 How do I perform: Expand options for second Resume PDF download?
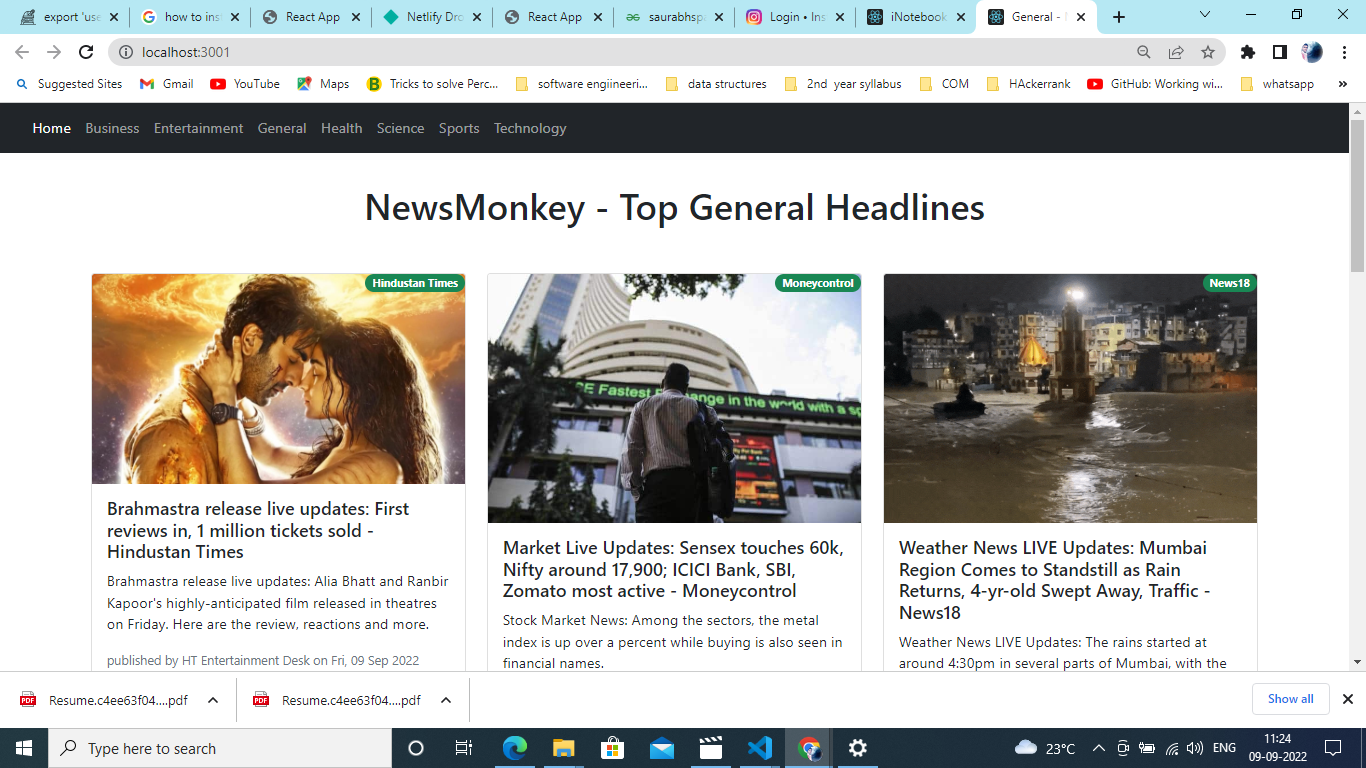[446, 700]
